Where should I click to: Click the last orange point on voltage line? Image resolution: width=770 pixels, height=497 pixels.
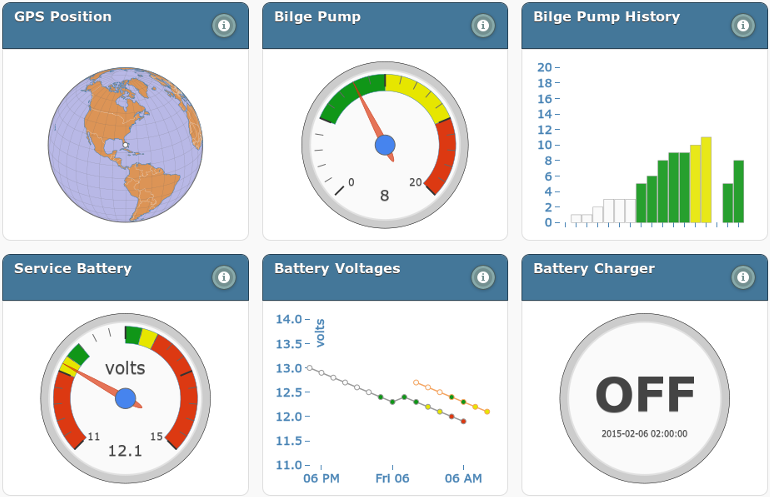pyautogui.click(x=487, y=411)
